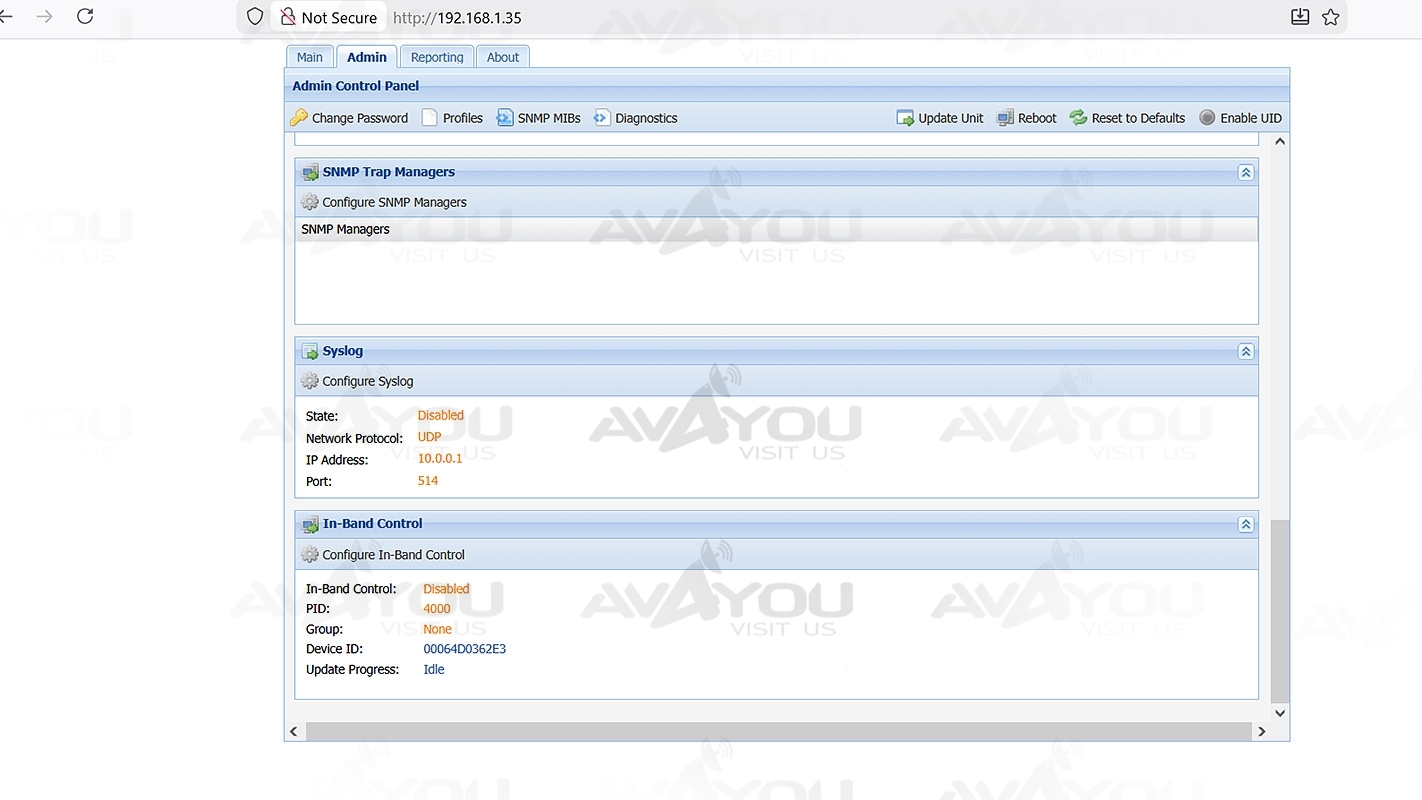Click the horizontal scrollbar right arrow
1422x800 pixels.
(x=1261, y=732)
